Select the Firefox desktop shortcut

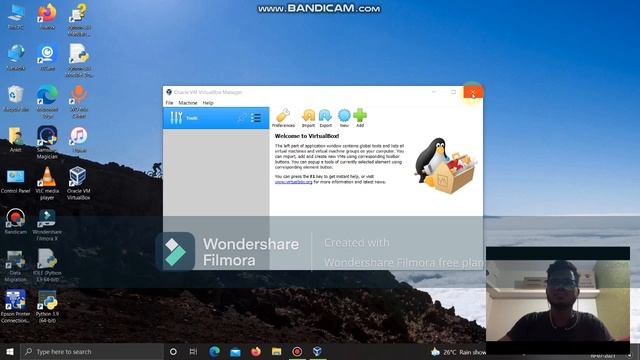click(x=47, y=17)
